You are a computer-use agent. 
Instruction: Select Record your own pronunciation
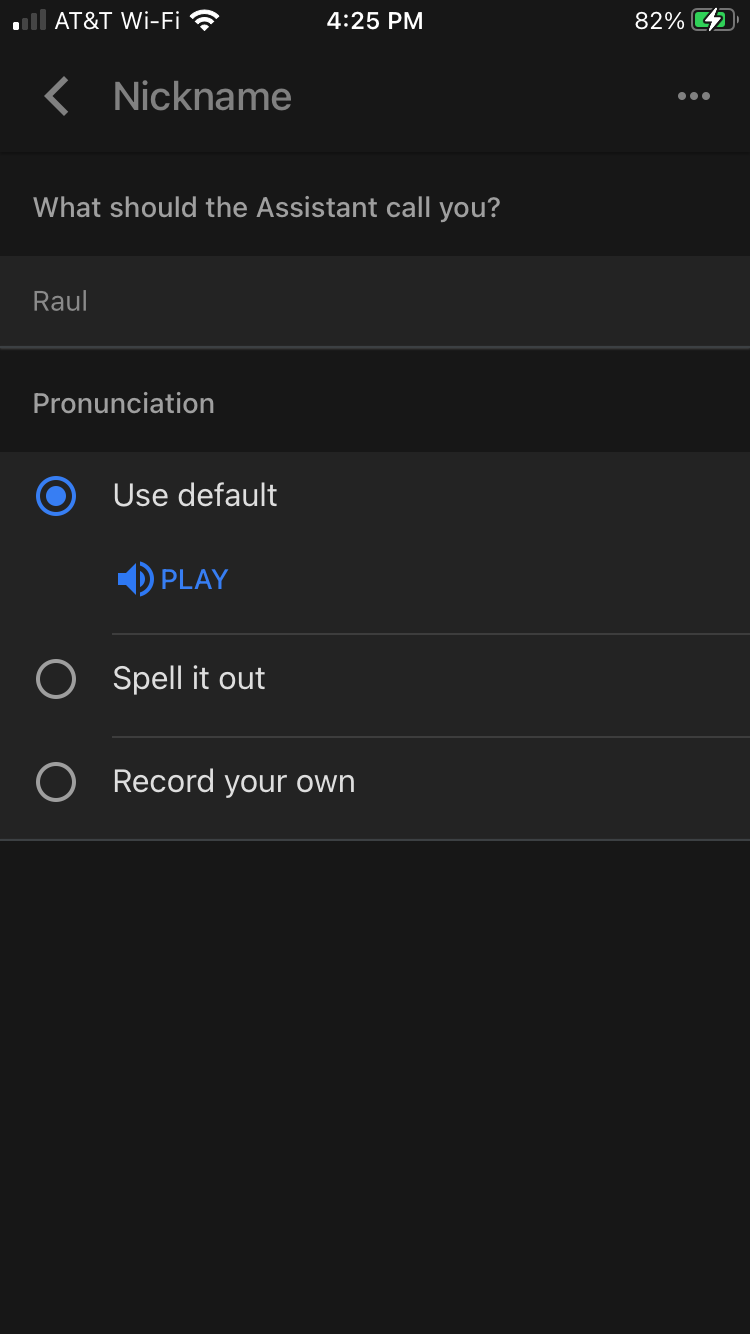[x=56, y=782]
